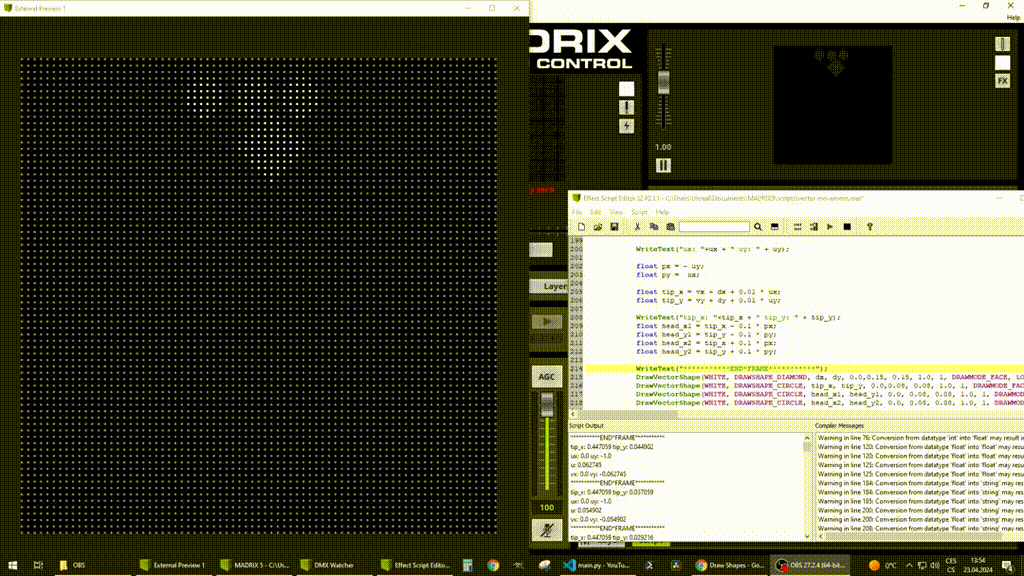Open help via the question mark icon

(x=870, y=227)
